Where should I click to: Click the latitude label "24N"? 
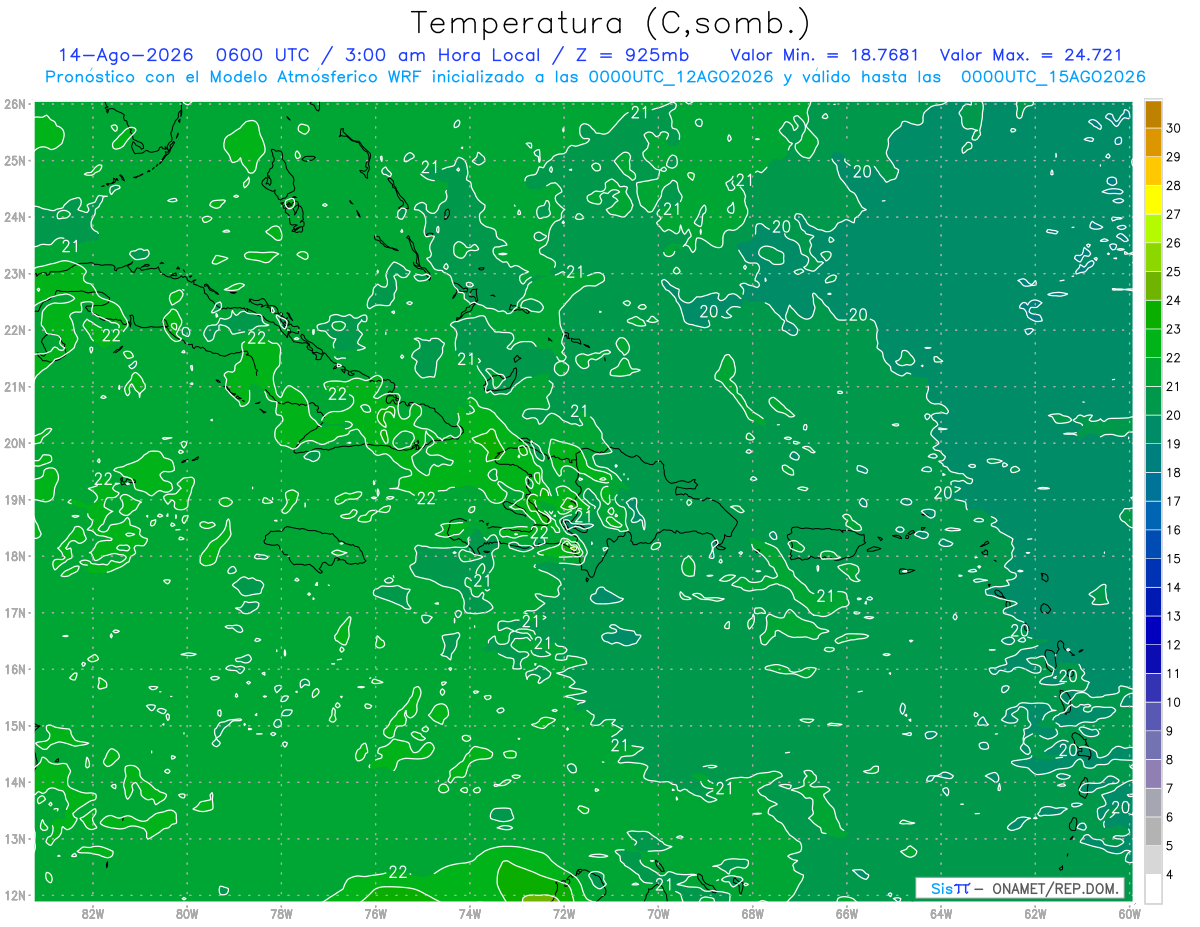pos(15,217)
